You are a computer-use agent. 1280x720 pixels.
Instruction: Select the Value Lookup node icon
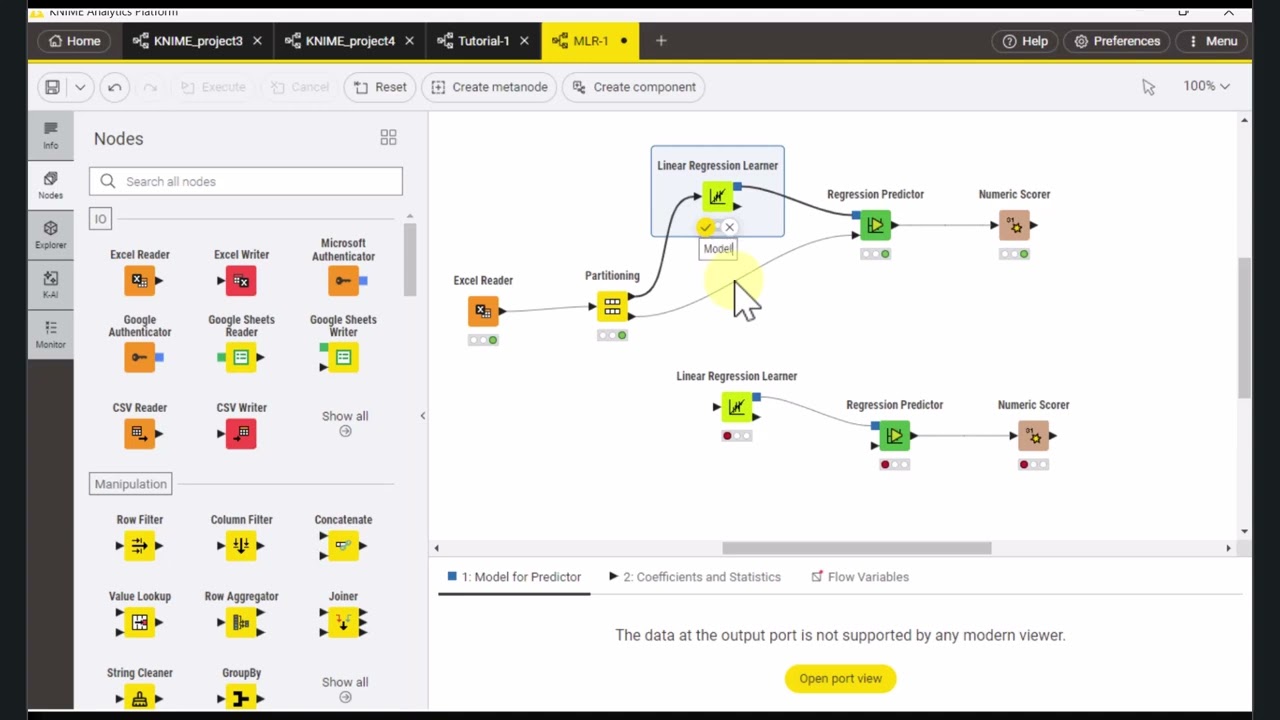[x=140, y=622]
